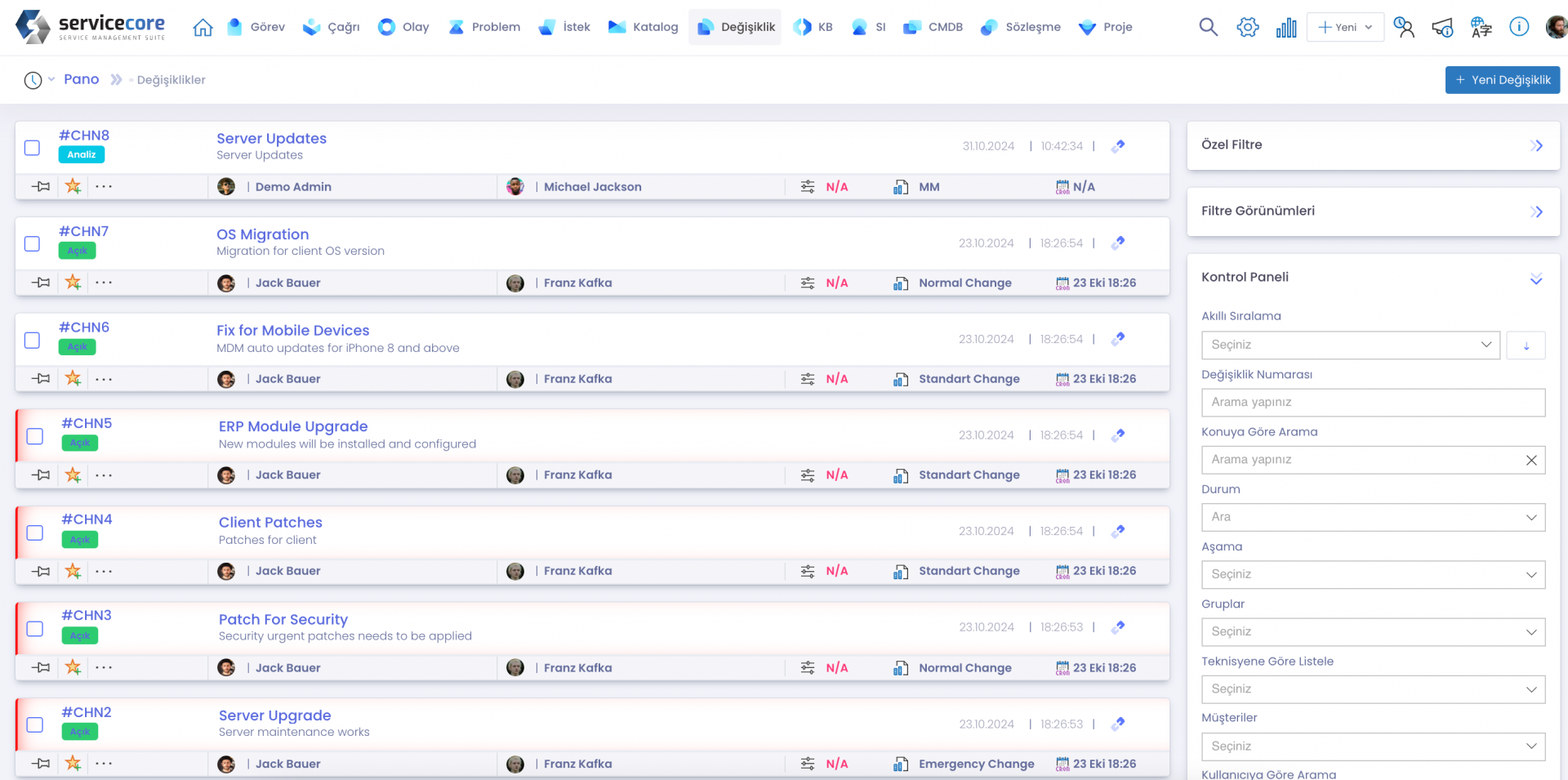Open the Durum dropdown
1568x780 pixels.
(x=1372, y=517)
